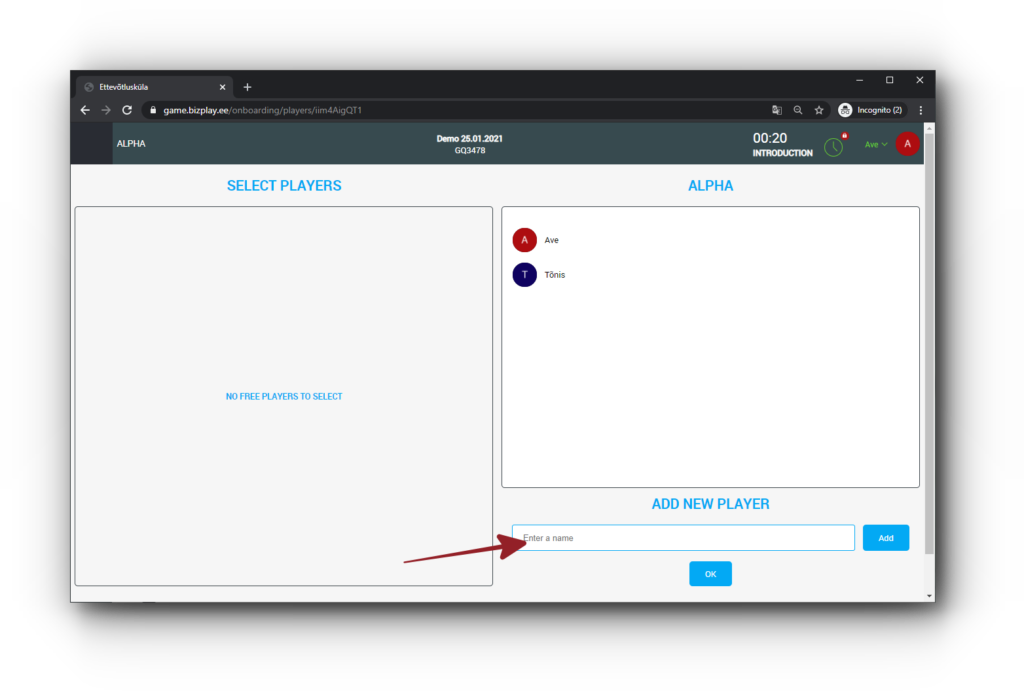This screenshot has width=1024, height=691.
Task: Click the Incognito profile indicator
Action: pos(870,110)
